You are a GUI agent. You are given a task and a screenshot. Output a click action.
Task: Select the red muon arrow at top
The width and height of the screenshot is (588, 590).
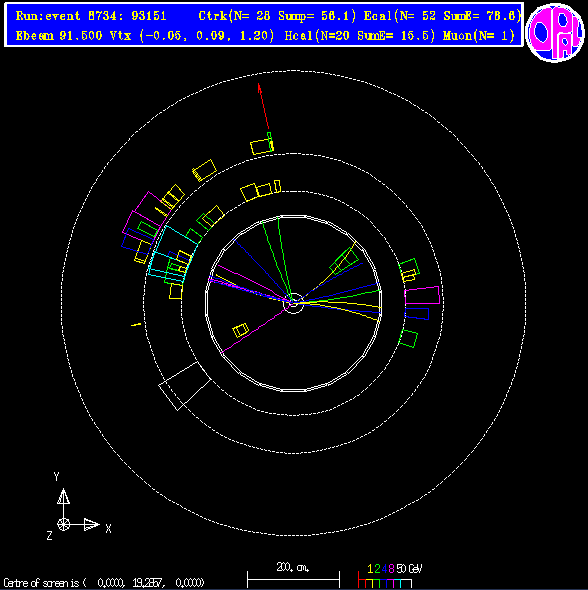point(263,107)
